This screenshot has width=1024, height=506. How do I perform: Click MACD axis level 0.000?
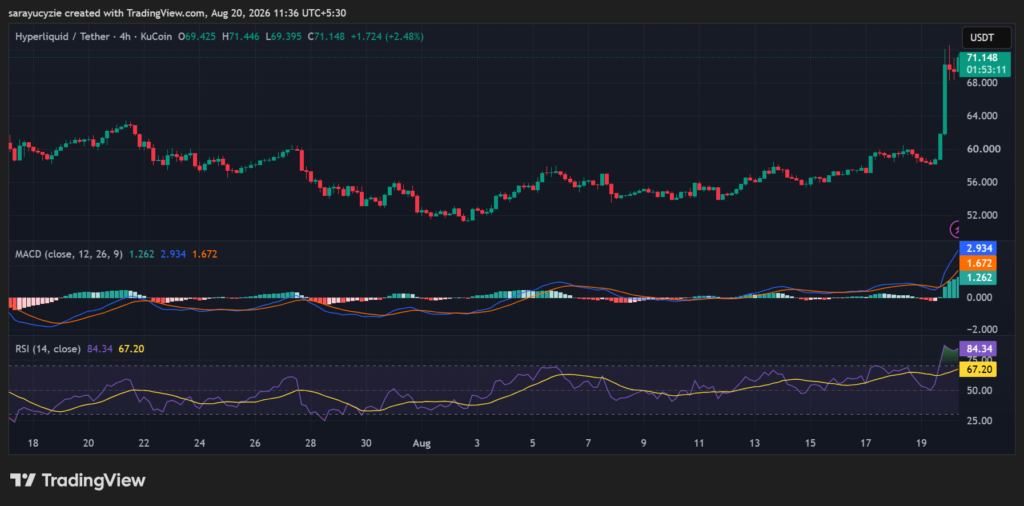point(982,297)
